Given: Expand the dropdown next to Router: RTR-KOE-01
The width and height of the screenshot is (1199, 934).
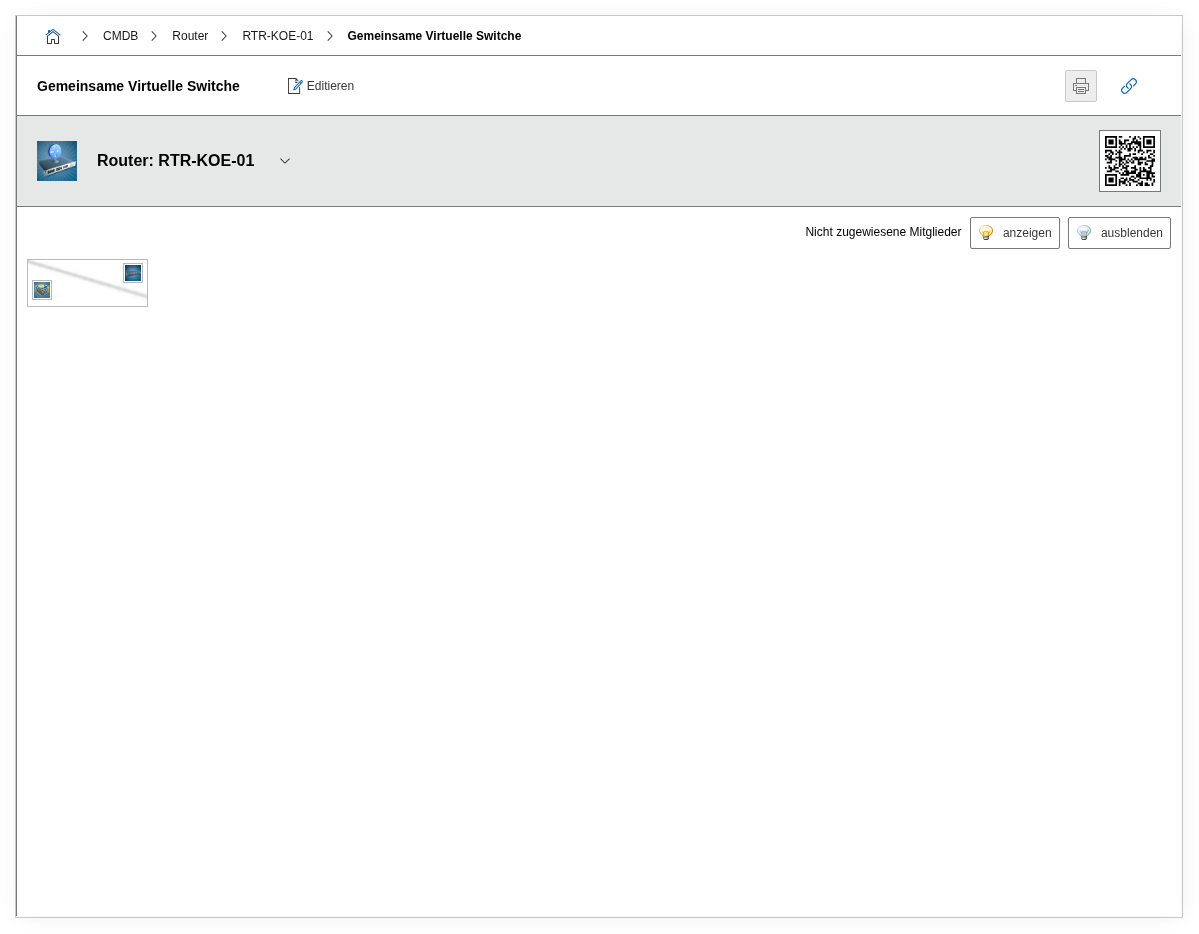Looking at the screenshot, I should point(285,161).
